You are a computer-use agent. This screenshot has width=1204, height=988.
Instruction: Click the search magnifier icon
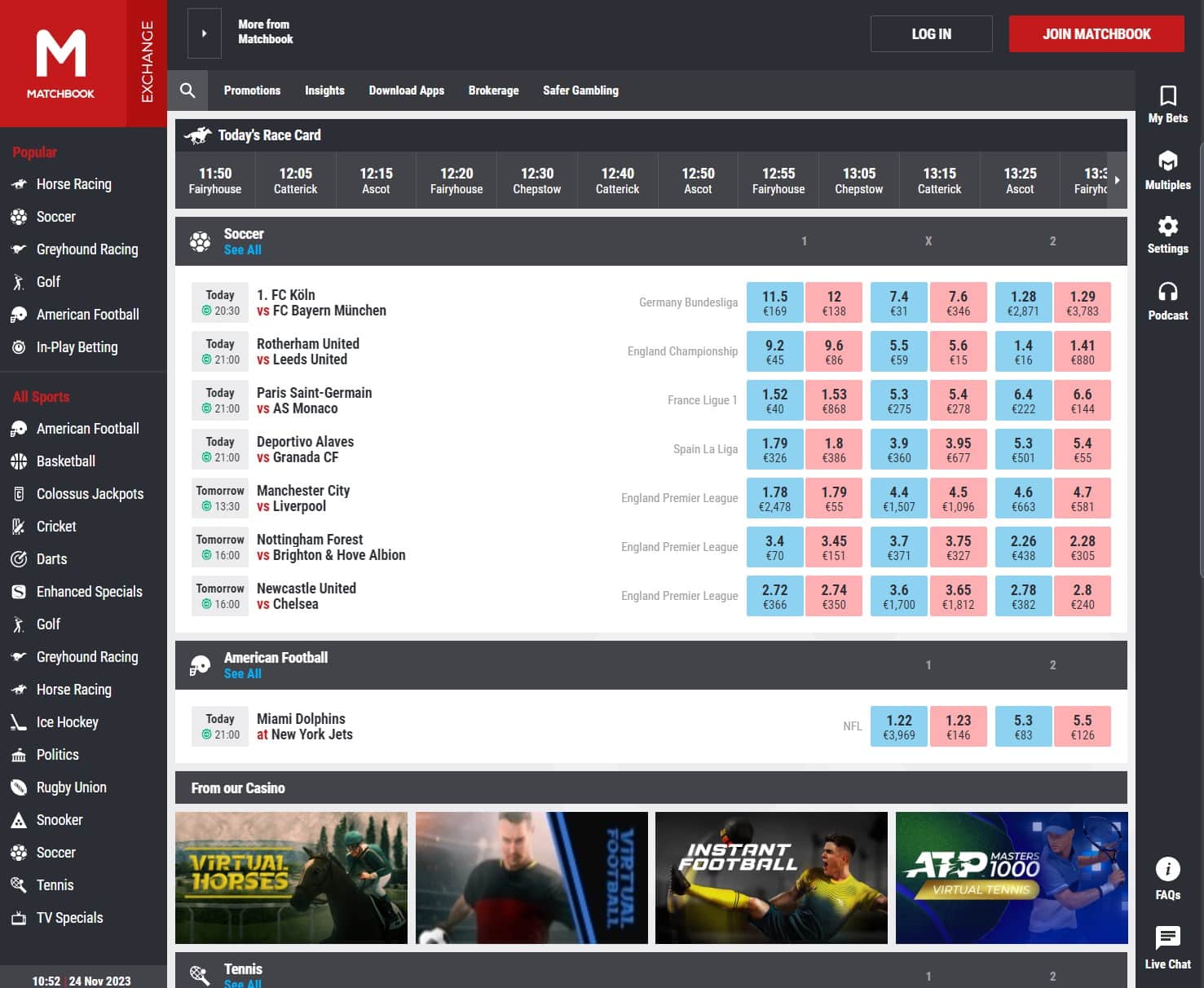tap(187, 90)
